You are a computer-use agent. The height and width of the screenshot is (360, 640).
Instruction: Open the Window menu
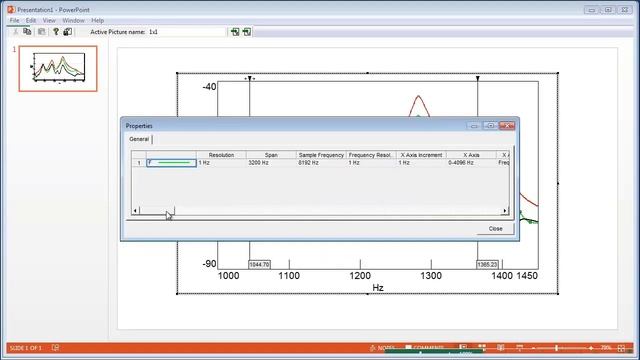click(x=73, y=20)
